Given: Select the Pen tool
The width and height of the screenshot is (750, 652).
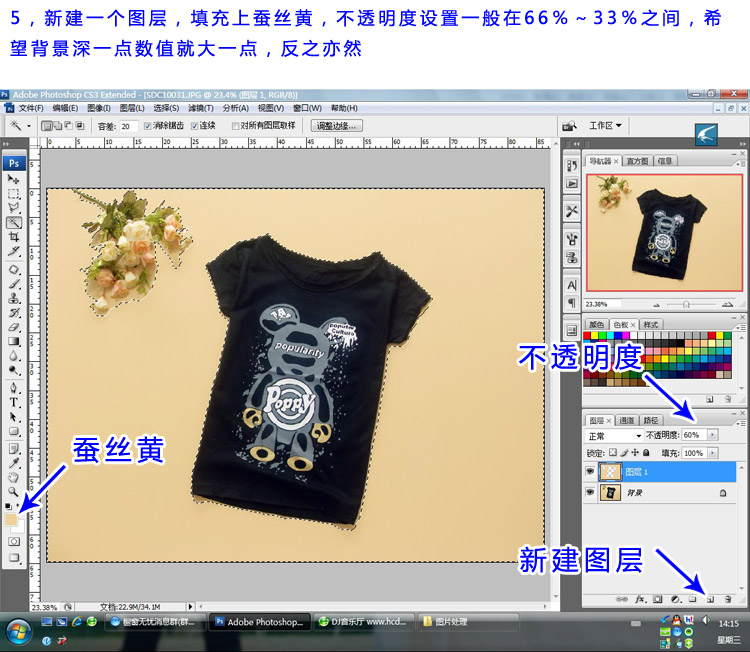Looking at the screenshot, I should coord(13,388).
